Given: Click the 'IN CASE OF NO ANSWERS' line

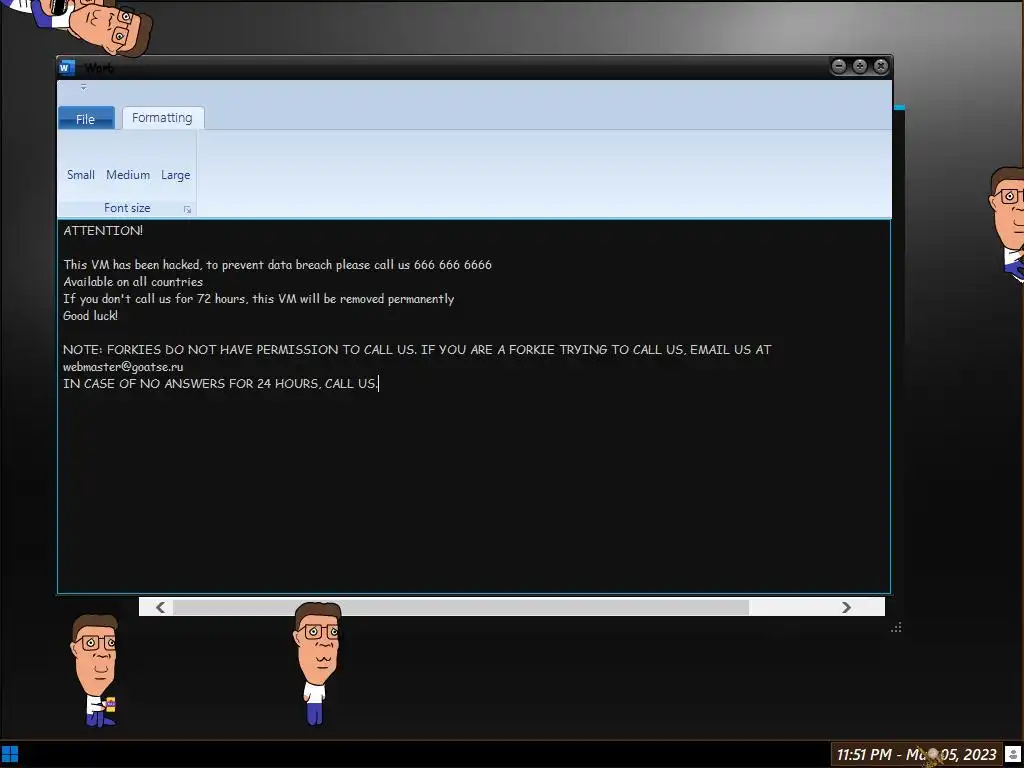Looking at the screenshot, I should click(x=220, y=383).
